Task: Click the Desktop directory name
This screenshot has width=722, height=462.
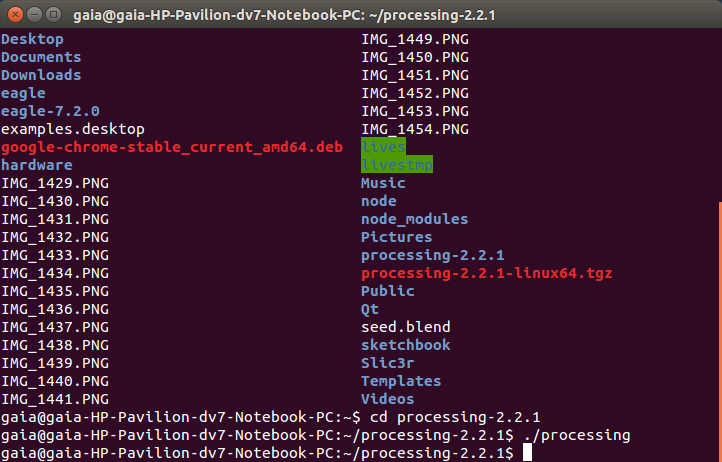Action: point(32,39)
